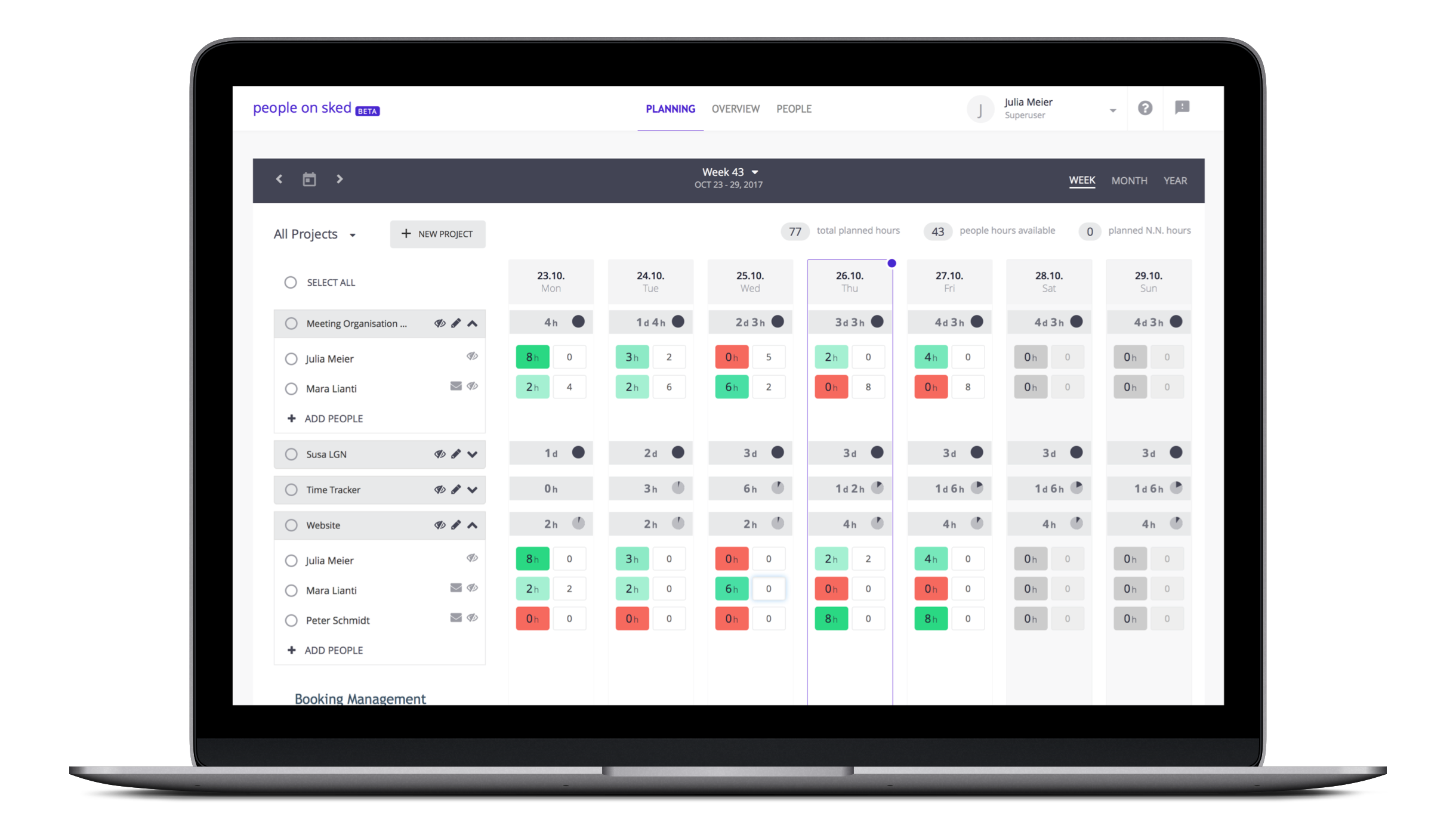Collapse the Website project chevron
Viewport: 1456px width, 835px height.
pyautogui.click(x=473, y=525)
